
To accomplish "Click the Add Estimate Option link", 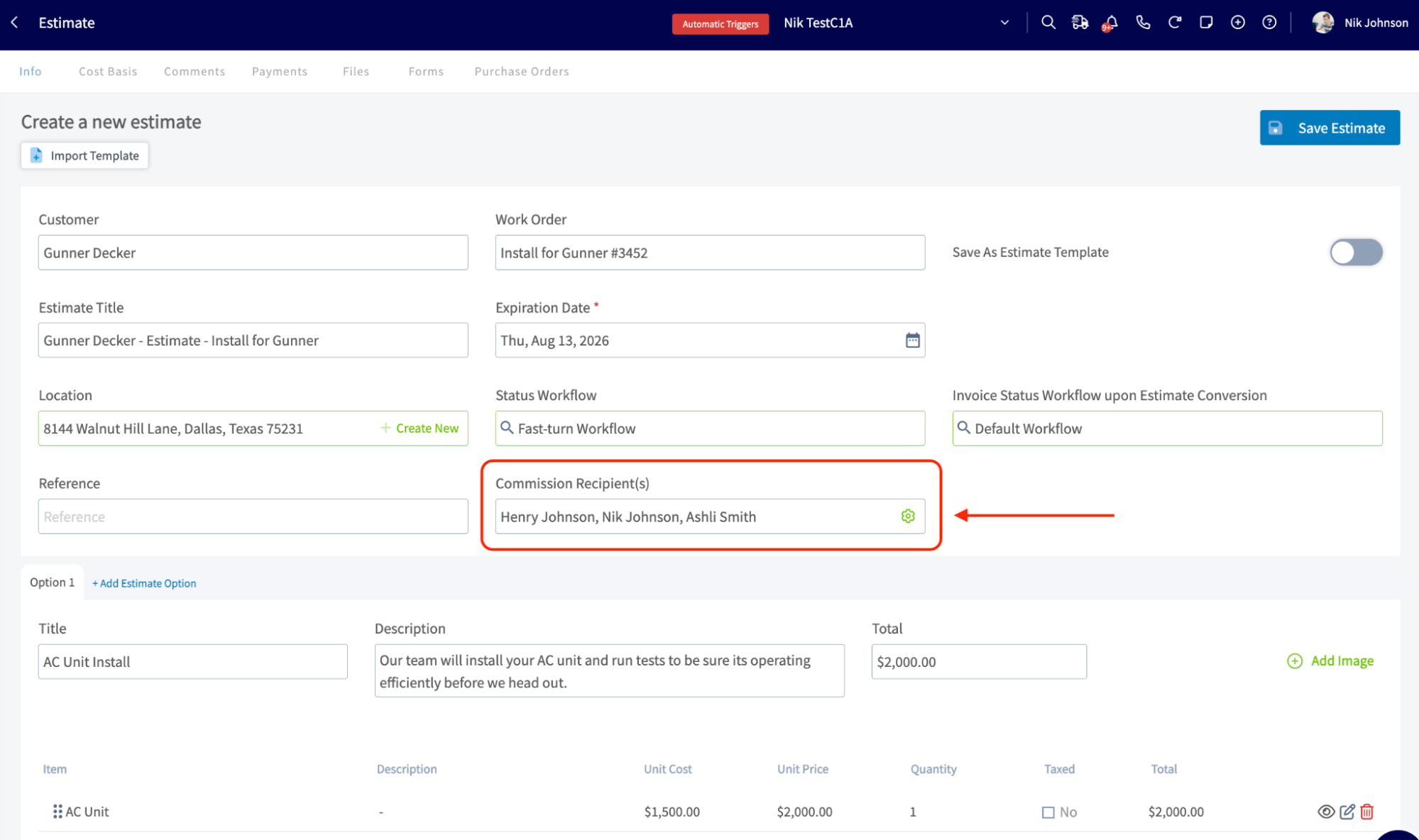I will point(144,583).
